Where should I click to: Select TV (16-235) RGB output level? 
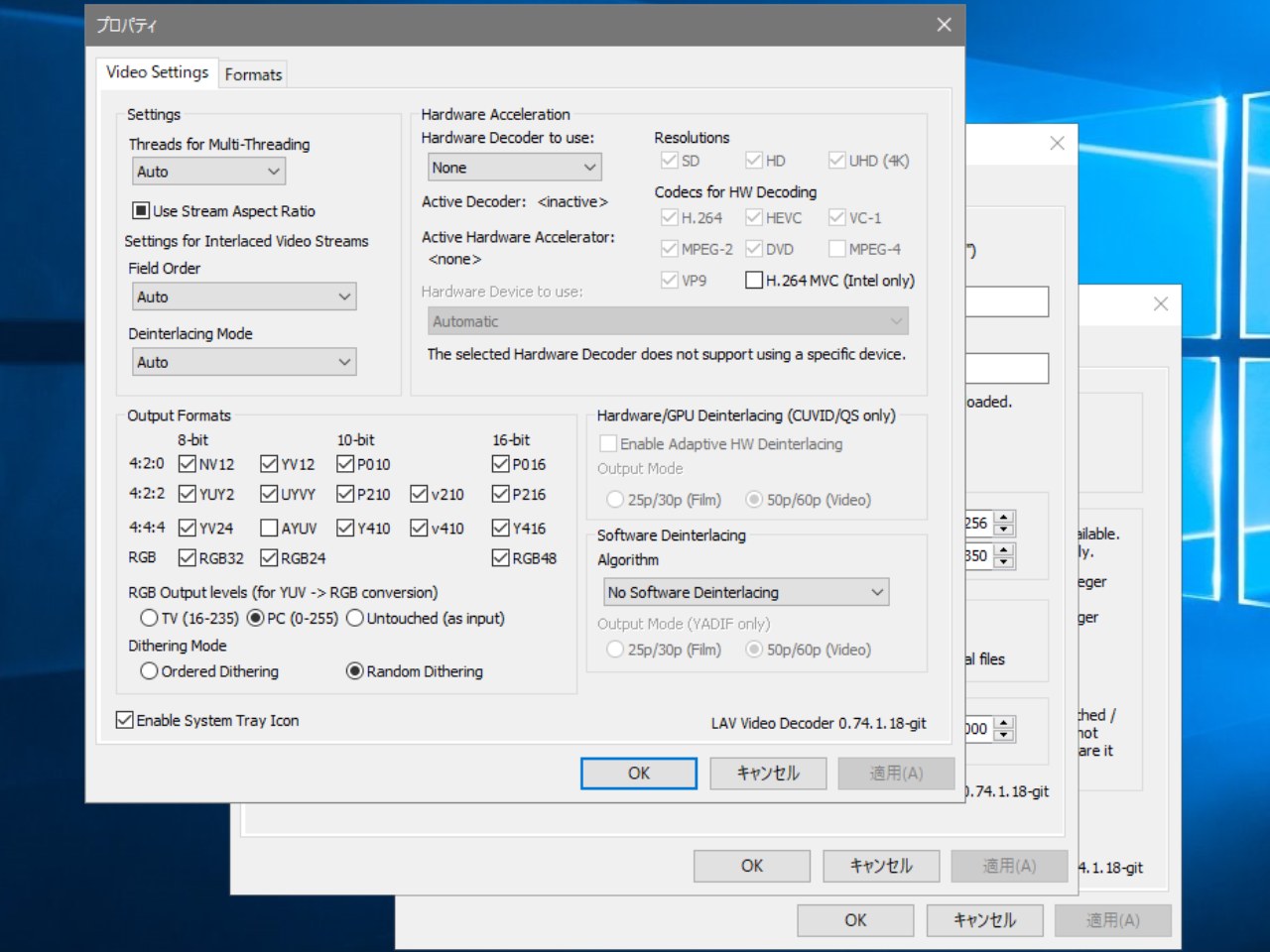coord(149,618)
